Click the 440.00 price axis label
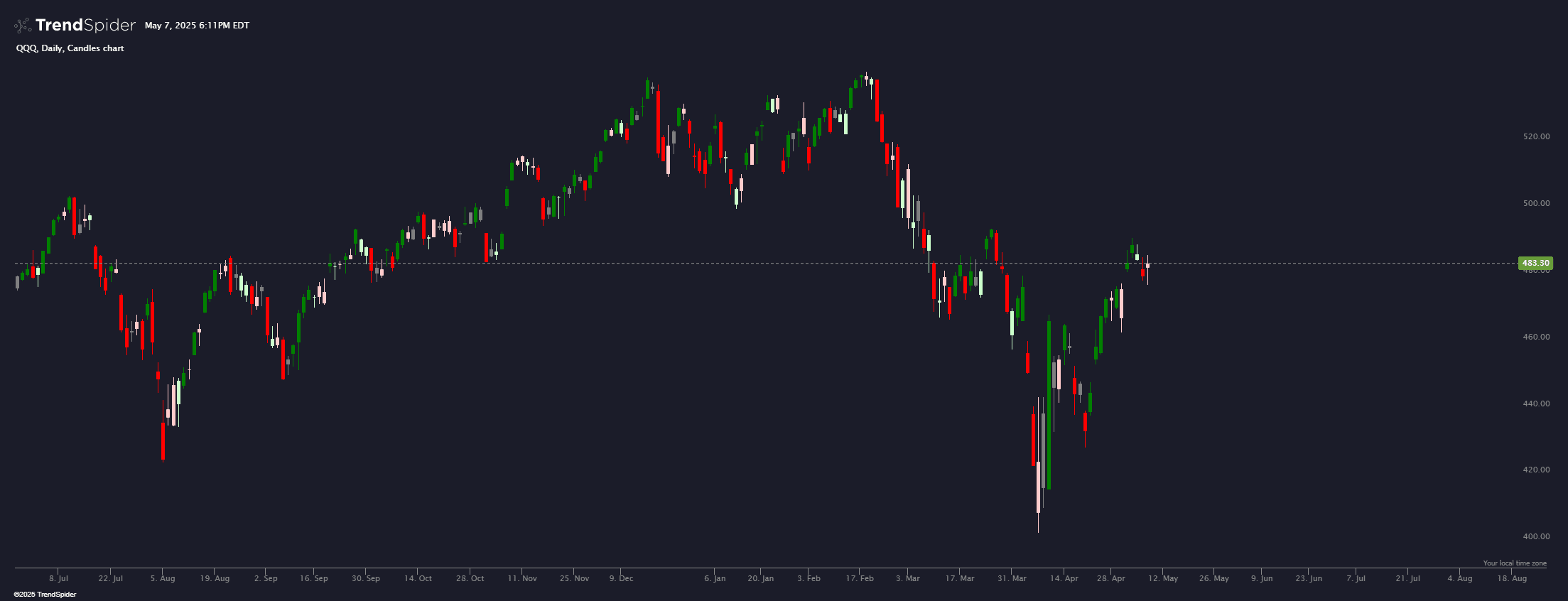The height and width of the screenshot is (601, 1568). click(x=1536, y=404)
